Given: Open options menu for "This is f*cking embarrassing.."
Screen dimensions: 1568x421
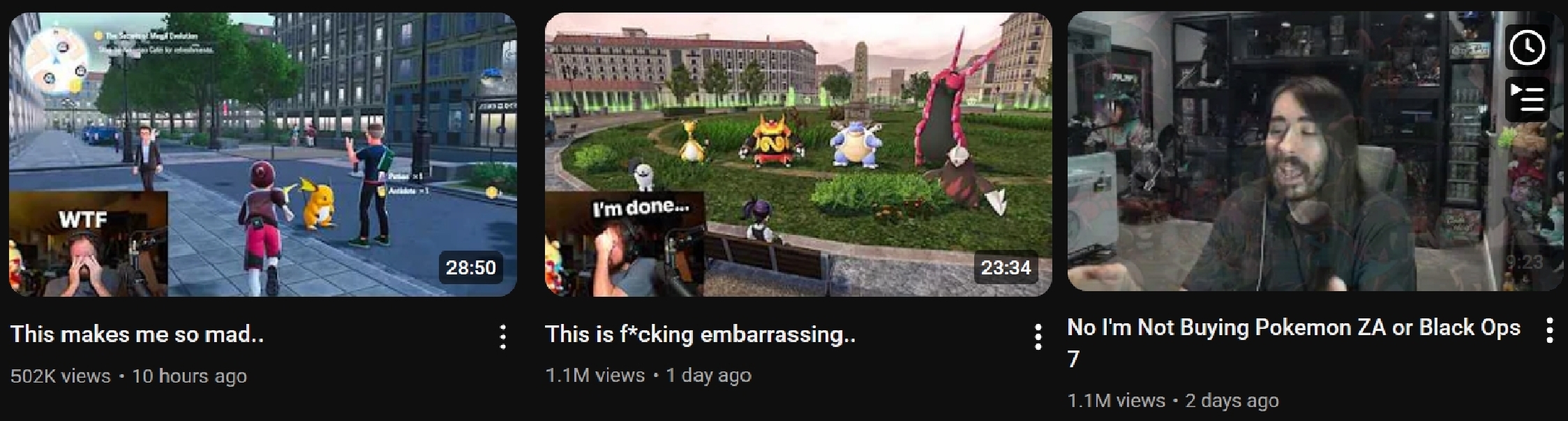Looking at the screenshot, I should (1038, 337).
